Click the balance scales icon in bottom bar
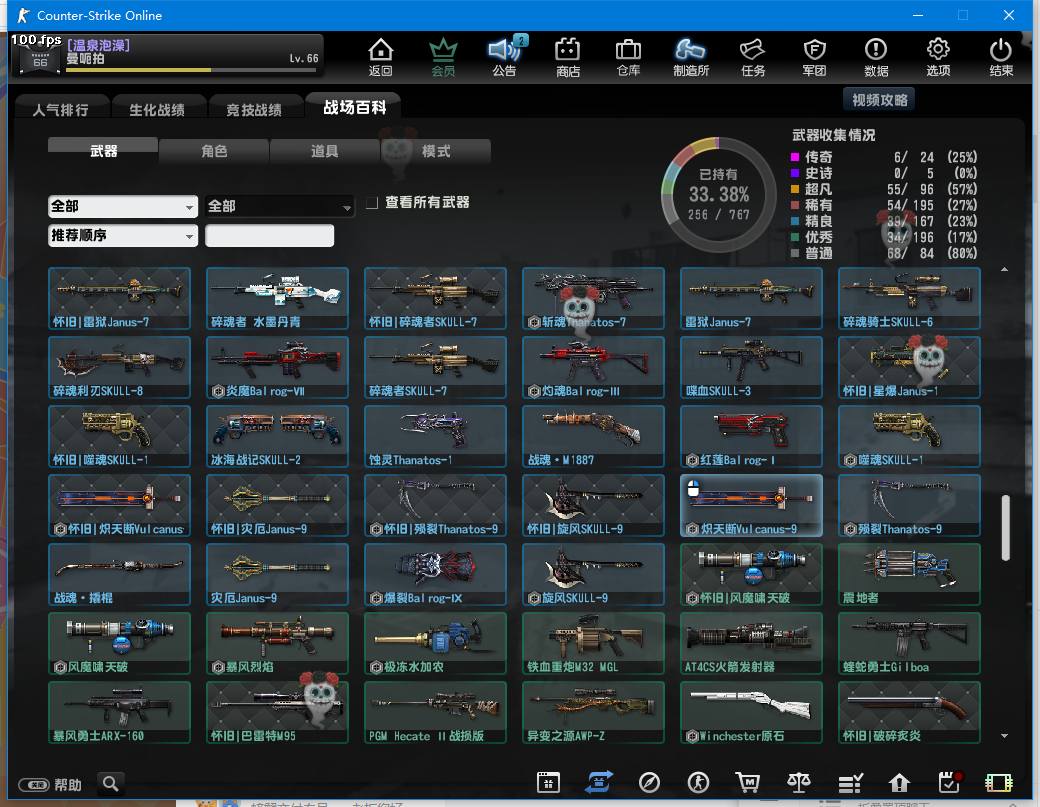The width and height of the screenshot is (1040, 807). tap(799, 783)
